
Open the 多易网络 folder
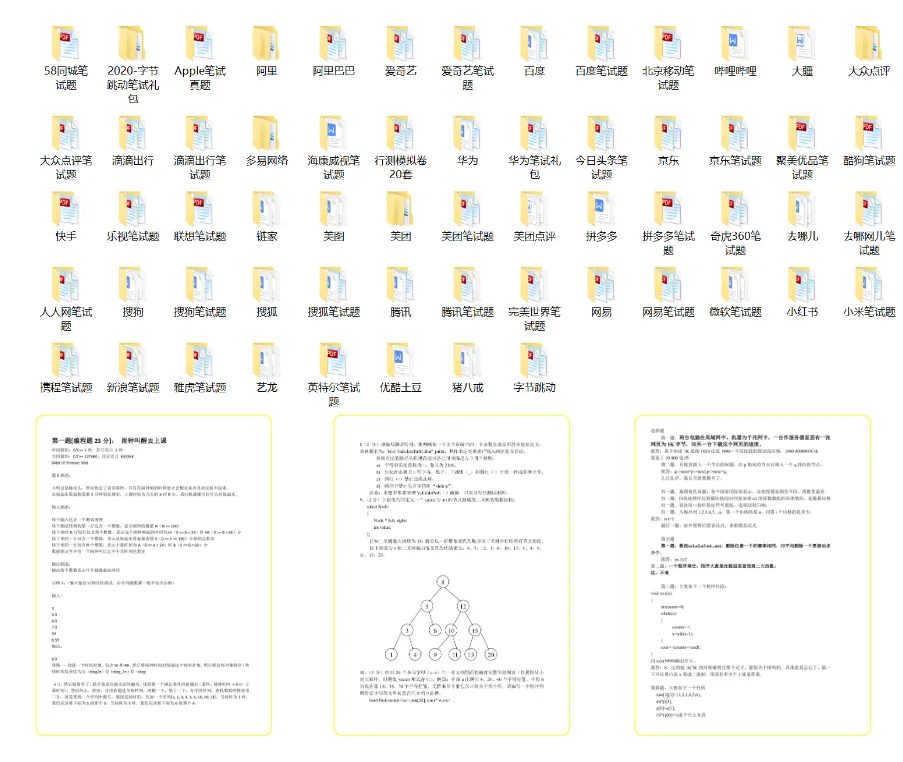pyautogui.click(x=267, y=133)
